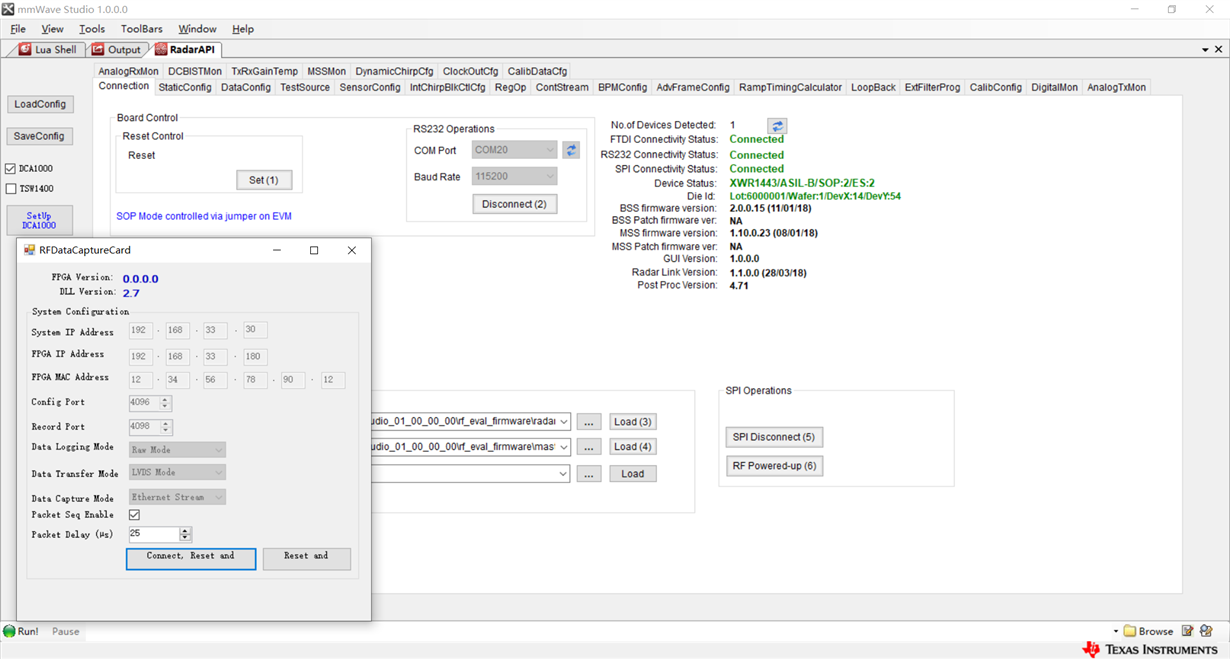Switch to the StaticConfig tab
Image resolution: width=1230 pixels, height=659 pixels.
(x=185, y=87)
